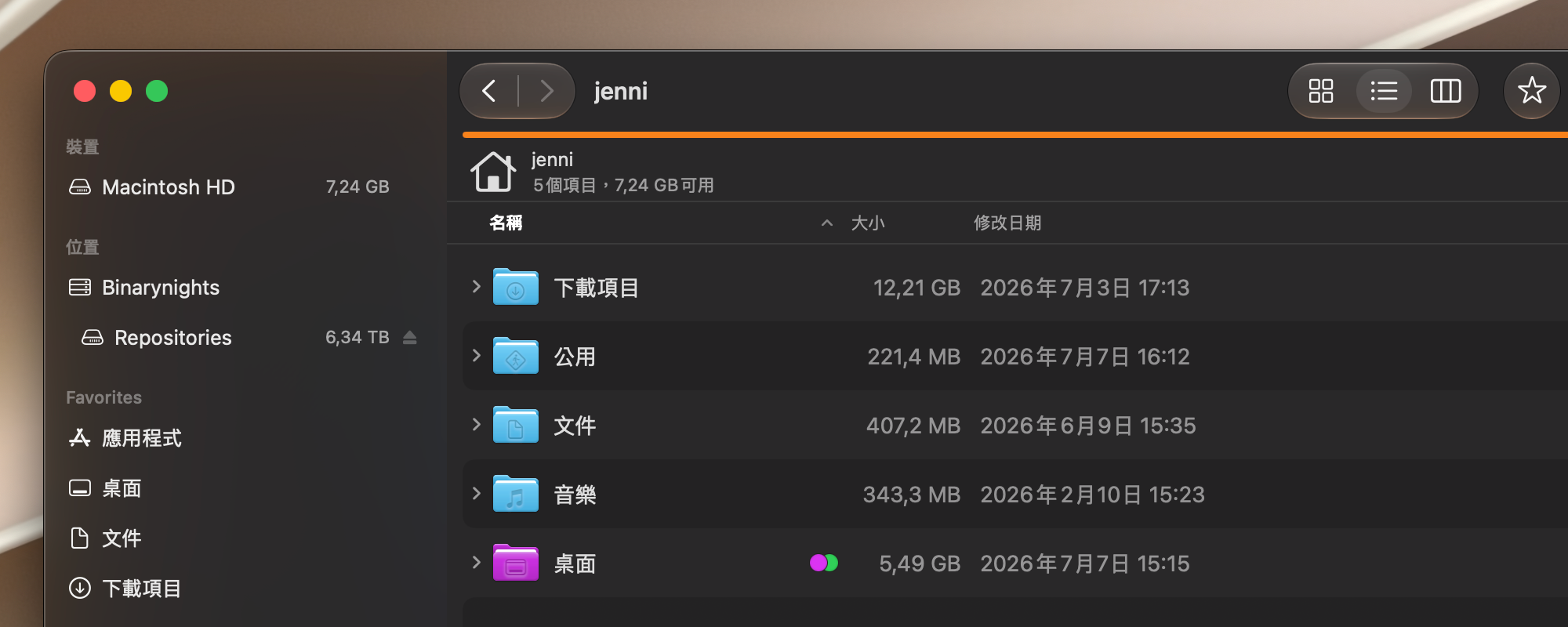1568x627 pixels.
Task: Click the 音樂 folder name
Action: pyautogui.click(x=575, y=495)
